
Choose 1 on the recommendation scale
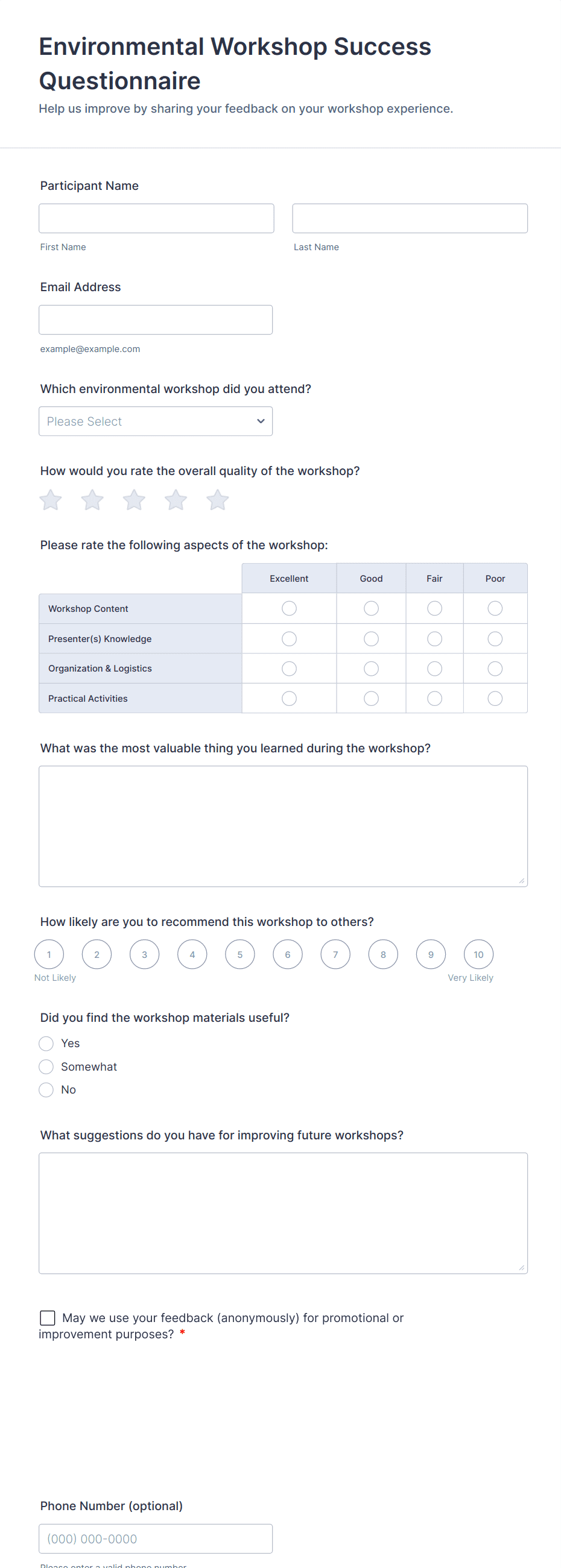(49, 954)
